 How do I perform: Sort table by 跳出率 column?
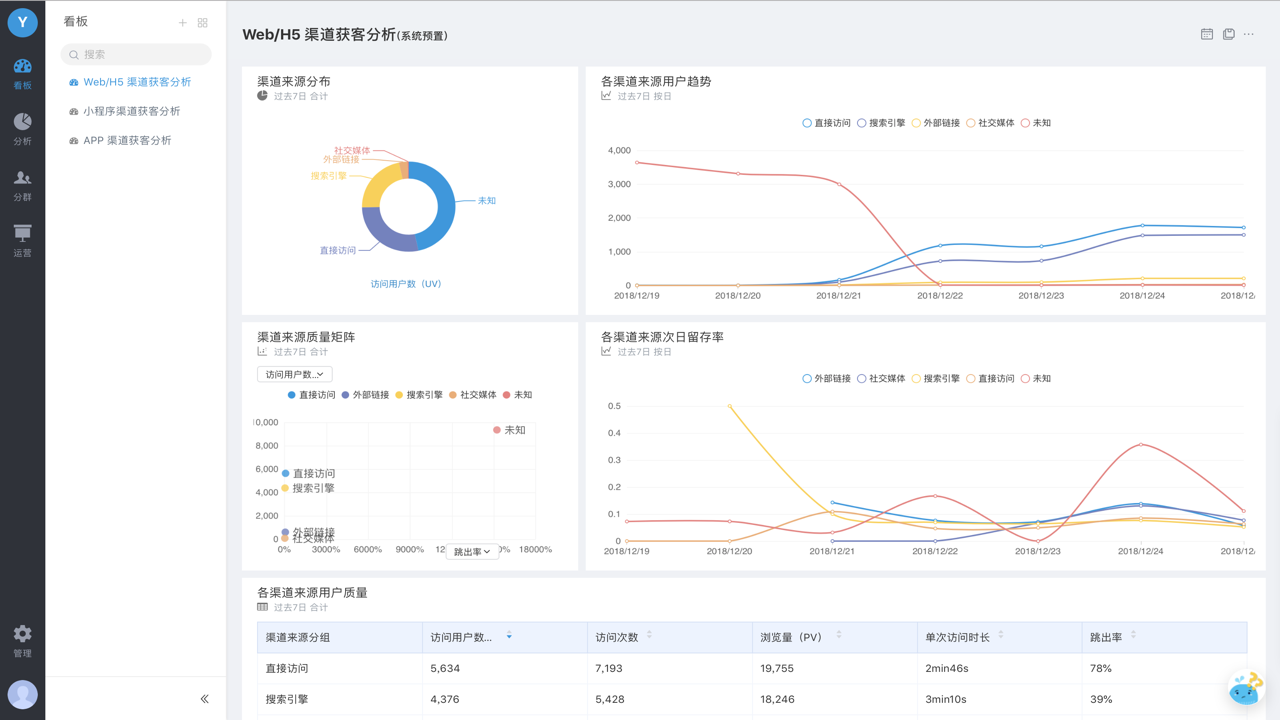coord(1133,636)
